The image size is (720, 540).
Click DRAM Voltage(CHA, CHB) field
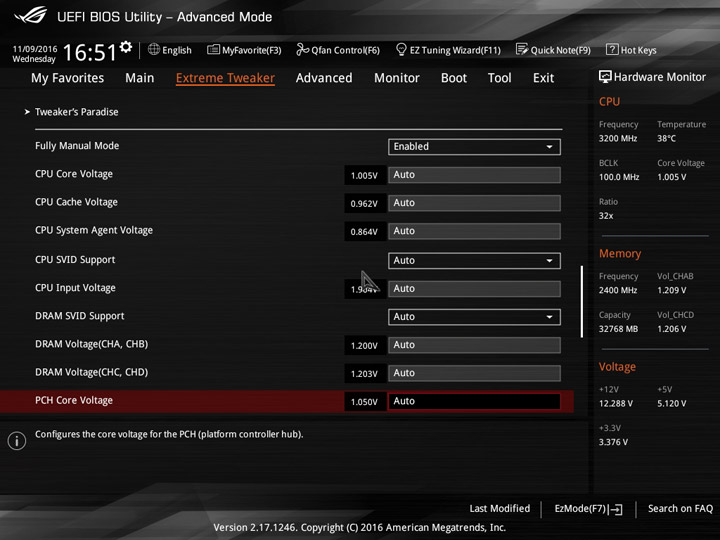[474, 345]
